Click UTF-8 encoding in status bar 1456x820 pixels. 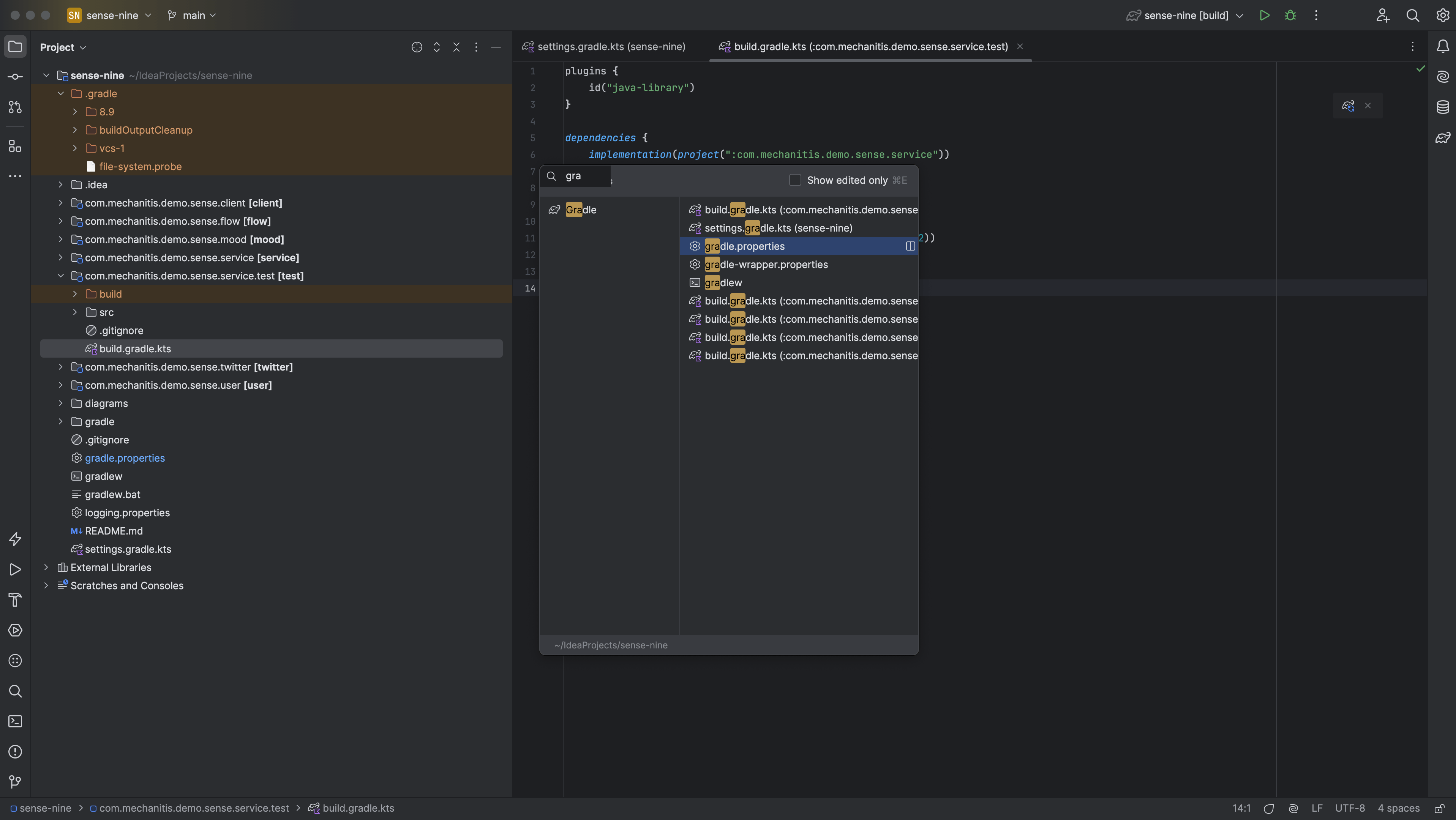pos(1350,808)
